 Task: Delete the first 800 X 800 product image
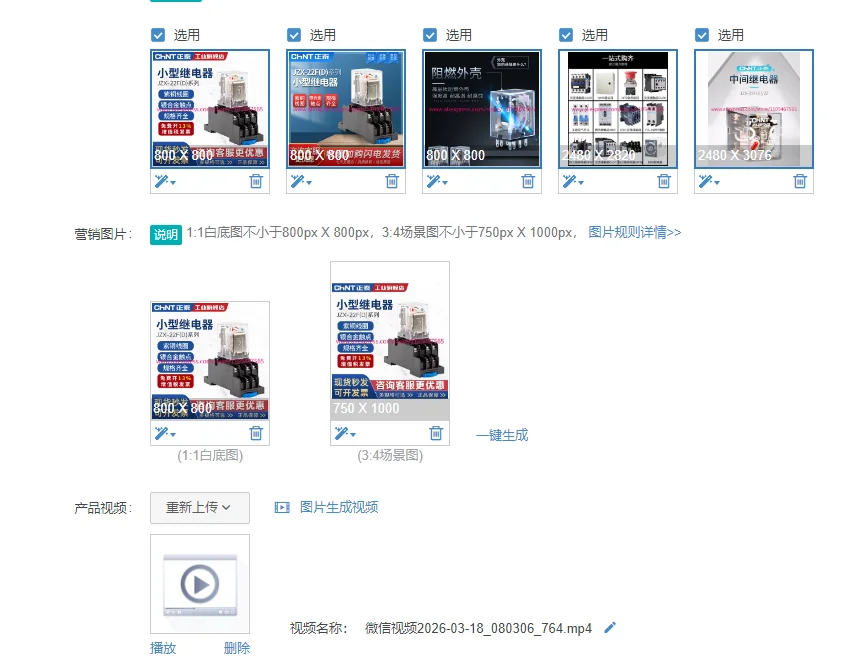pos(256,181)
